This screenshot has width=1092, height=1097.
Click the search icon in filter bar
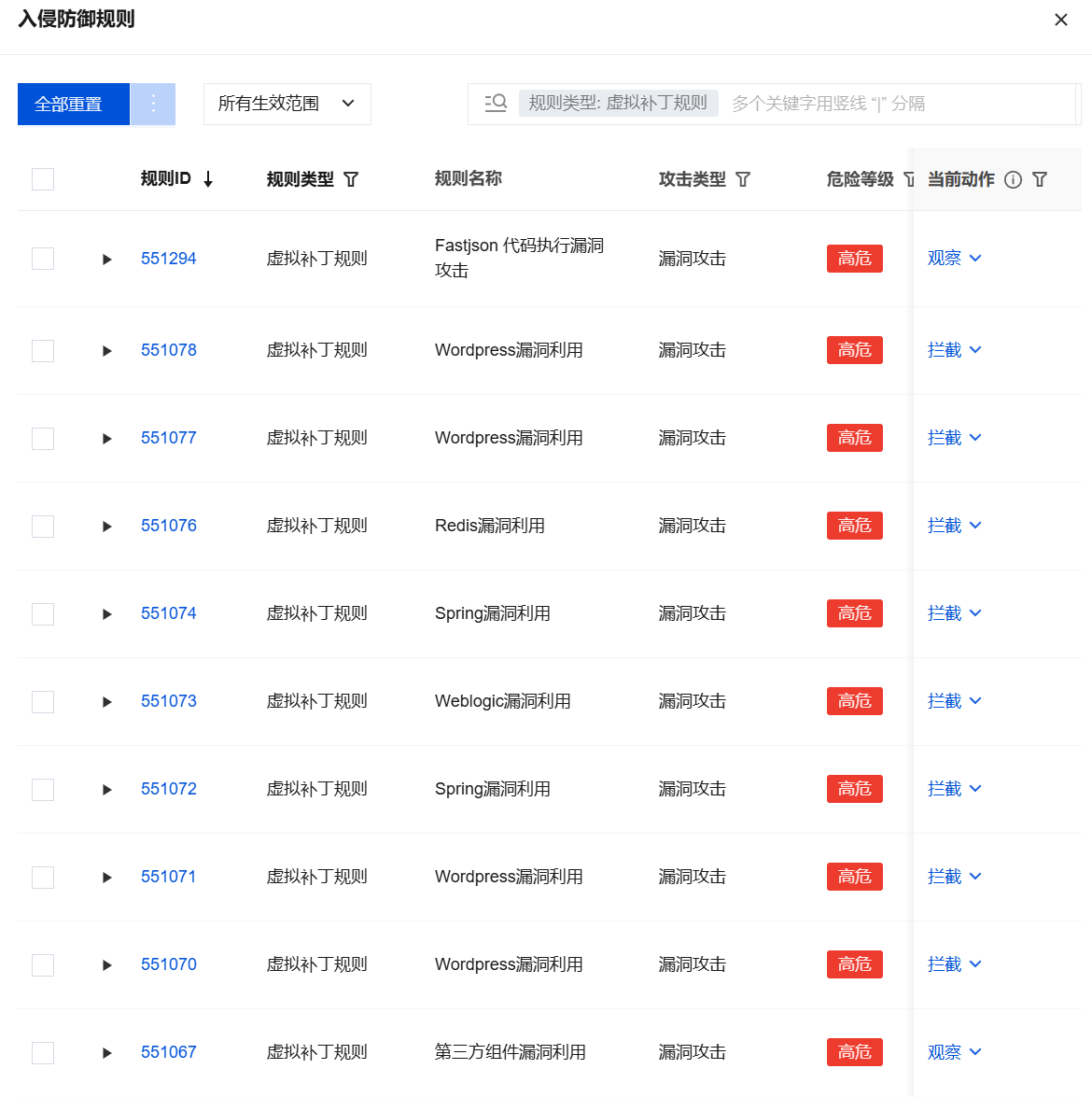[x=496, y=104]
